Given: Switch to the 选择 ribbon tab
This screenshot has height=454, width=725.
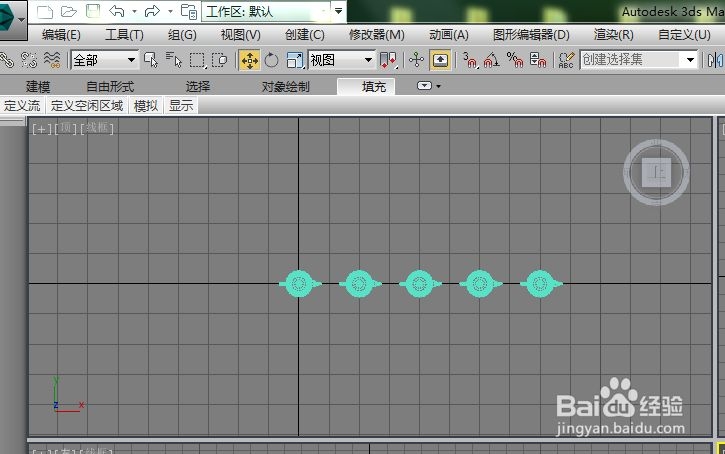Looking at the screenshot, I should 197,86.
